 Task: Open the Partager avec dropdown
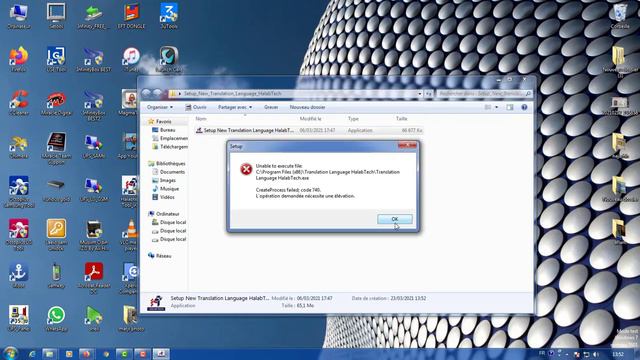[235, 107]
